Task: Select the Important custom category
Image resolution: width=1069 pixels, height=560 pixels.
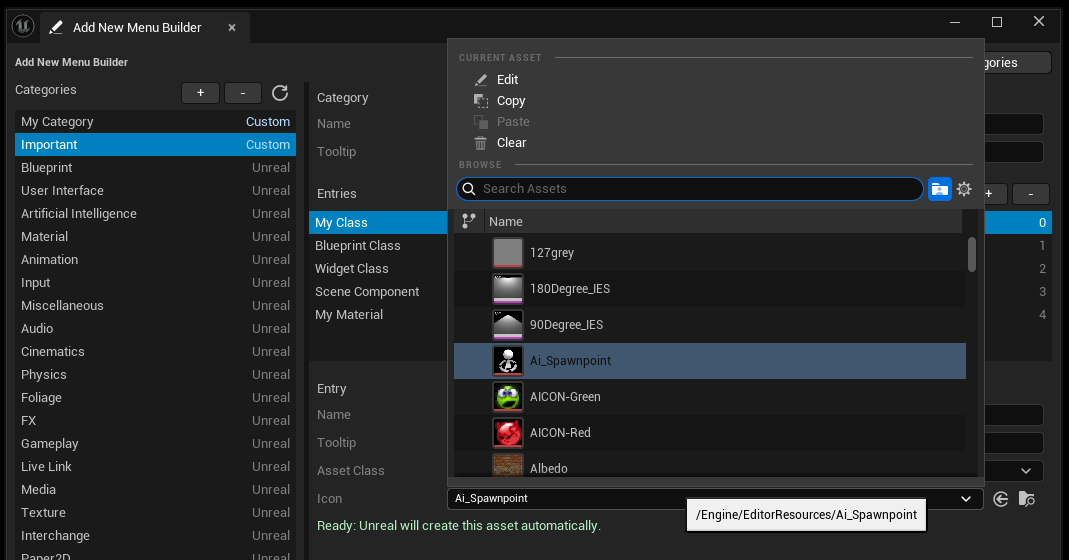Action: point(155,145)
